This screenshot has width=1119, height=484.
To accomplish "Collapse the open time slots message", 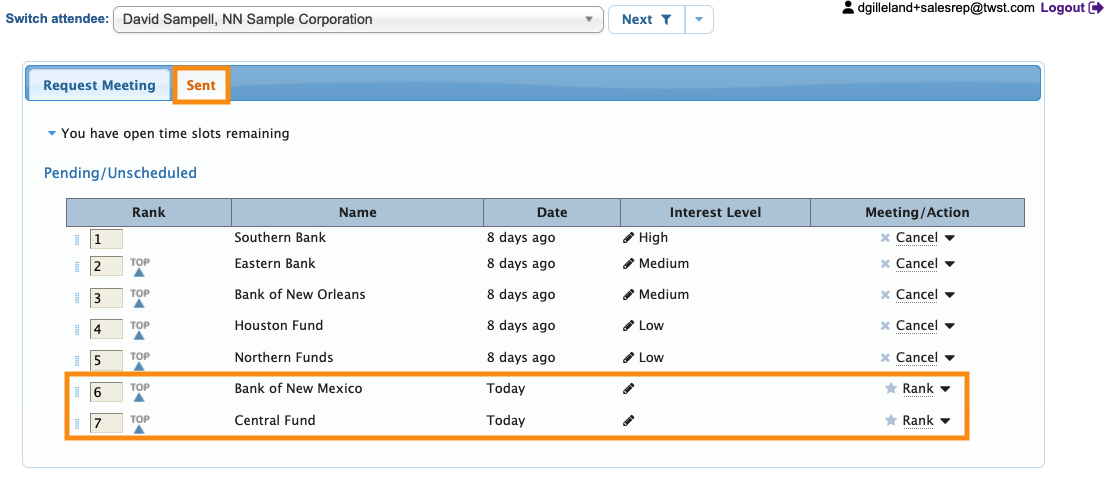I will click(52, 133).
